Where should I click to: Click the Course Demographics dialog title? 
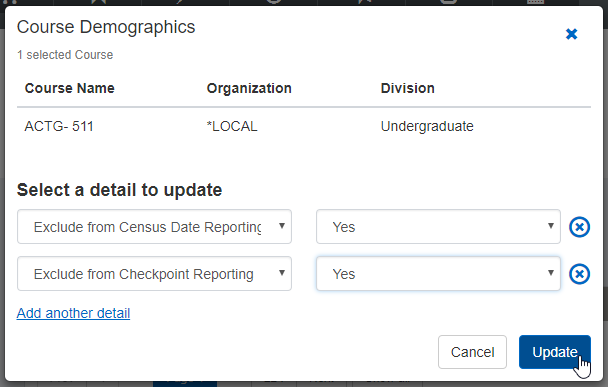[x=106, y=27]
